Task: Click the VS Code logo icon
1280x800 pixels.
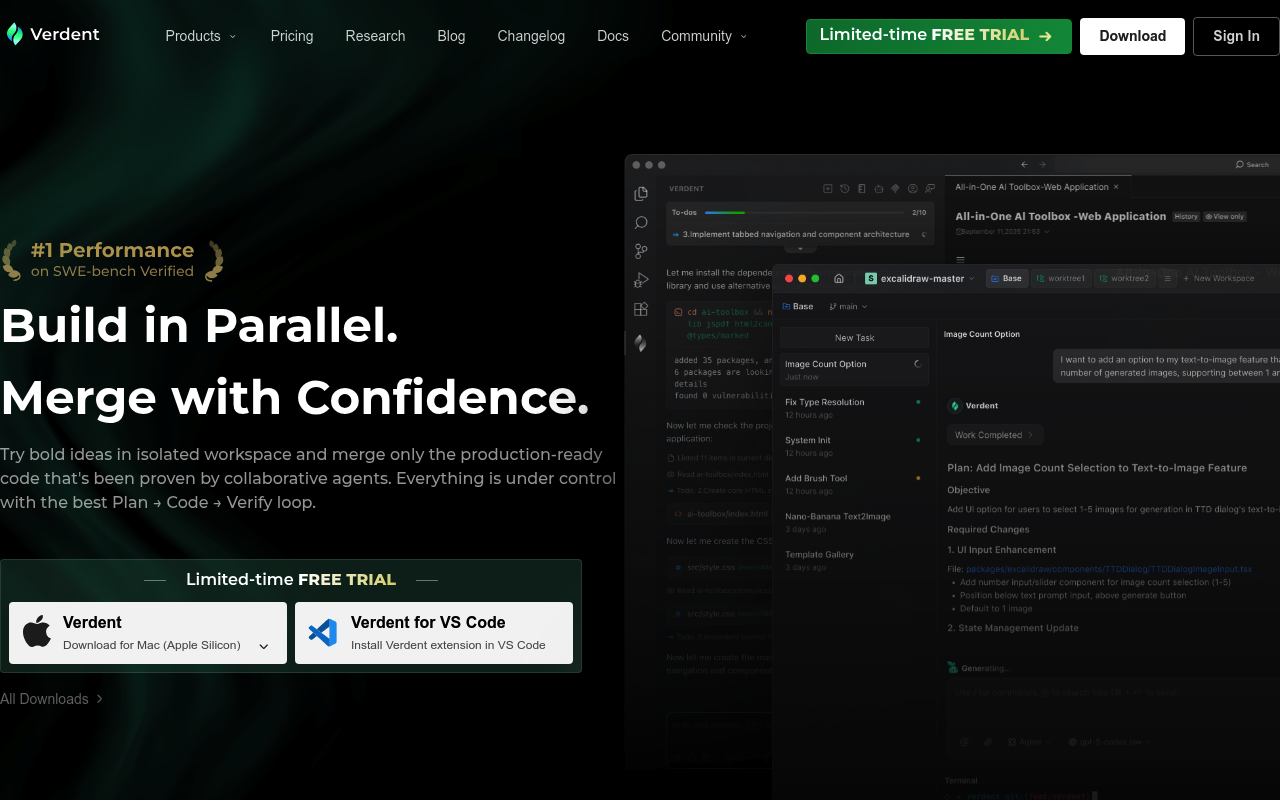Action: pos(322,632)
